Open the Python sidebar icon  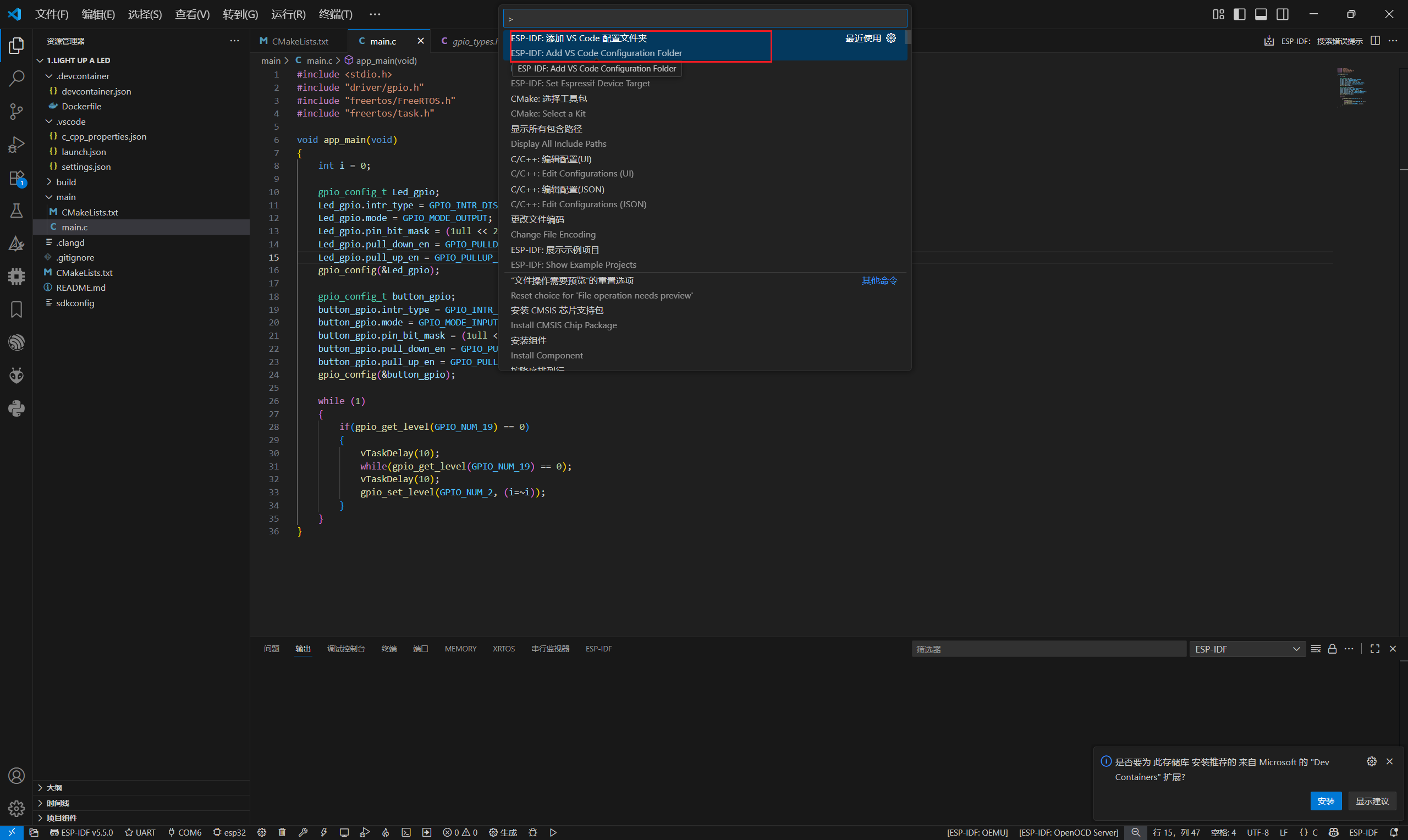16,408
